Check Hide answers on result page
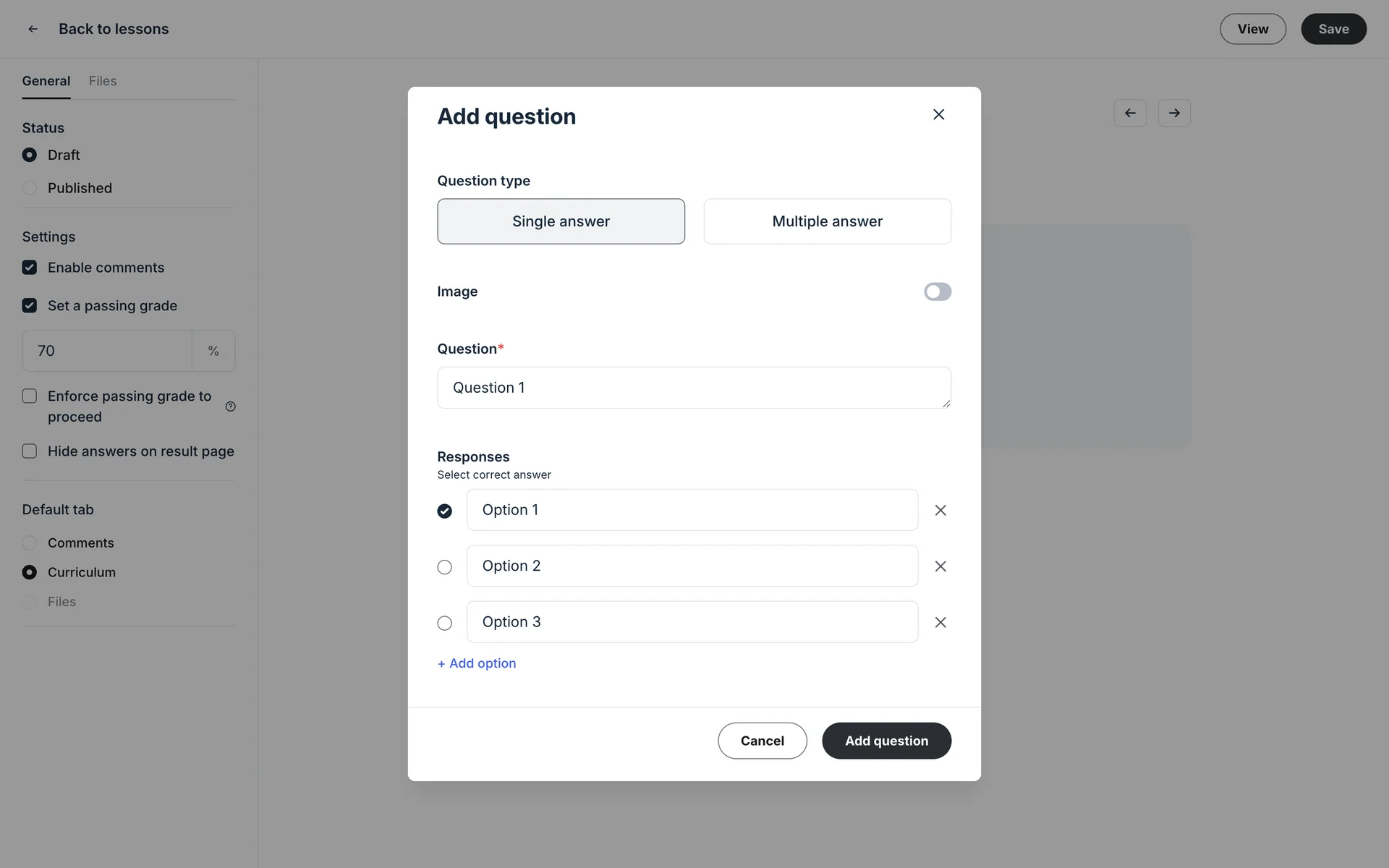Screen dimensions: 1389x868 (30, 451)
